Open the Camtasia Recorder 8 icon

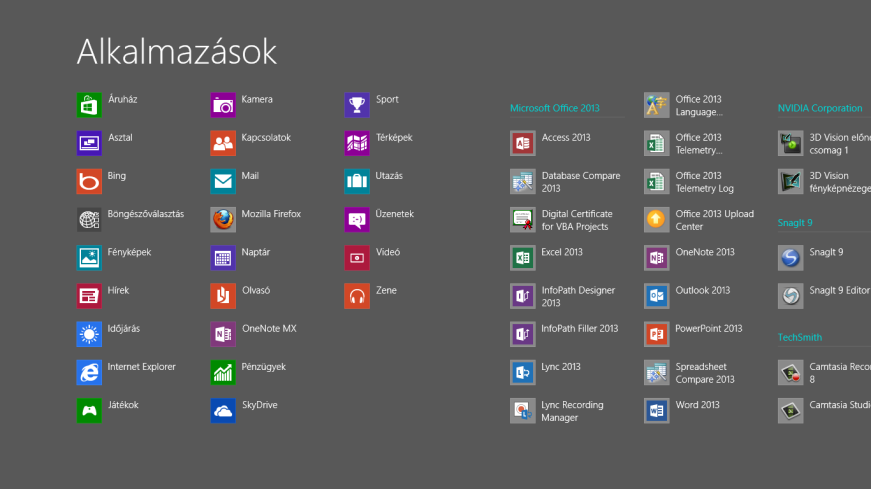click(x=790, y=372)
